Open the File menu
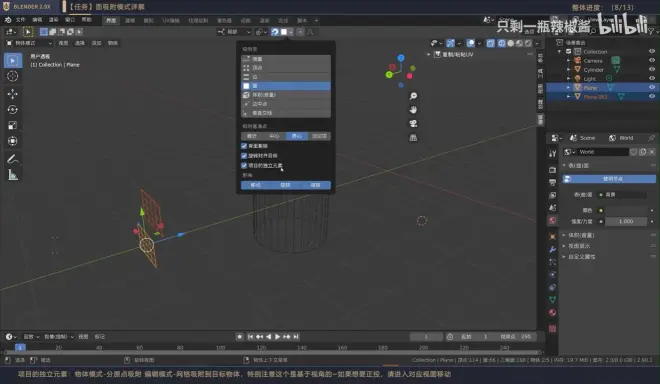The height and width of the screenshot is (384, 660). 21,20
